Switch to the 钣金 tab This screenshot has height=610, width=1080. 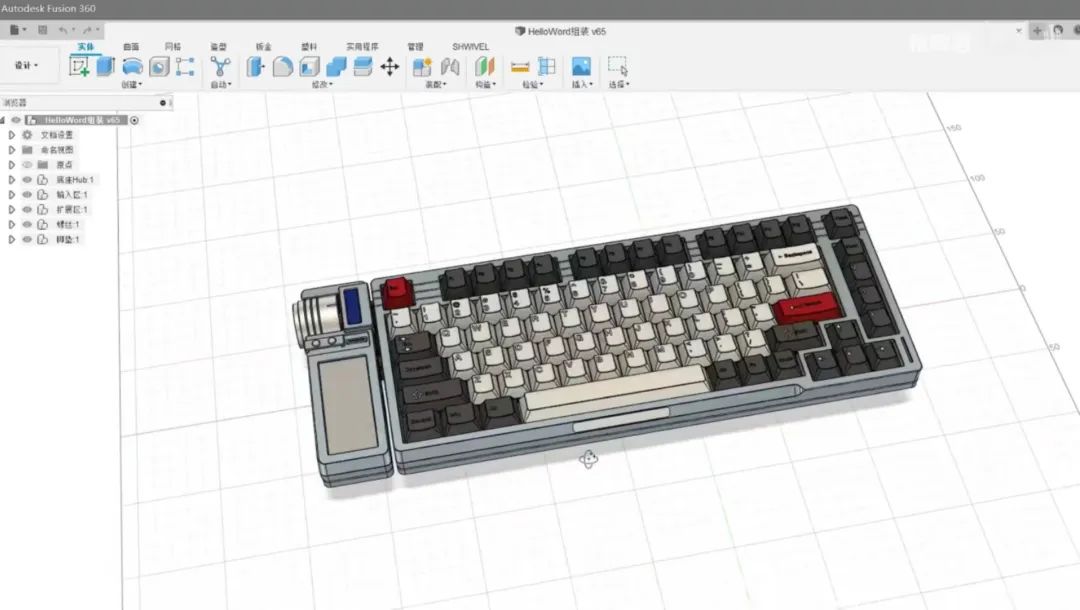264,47
